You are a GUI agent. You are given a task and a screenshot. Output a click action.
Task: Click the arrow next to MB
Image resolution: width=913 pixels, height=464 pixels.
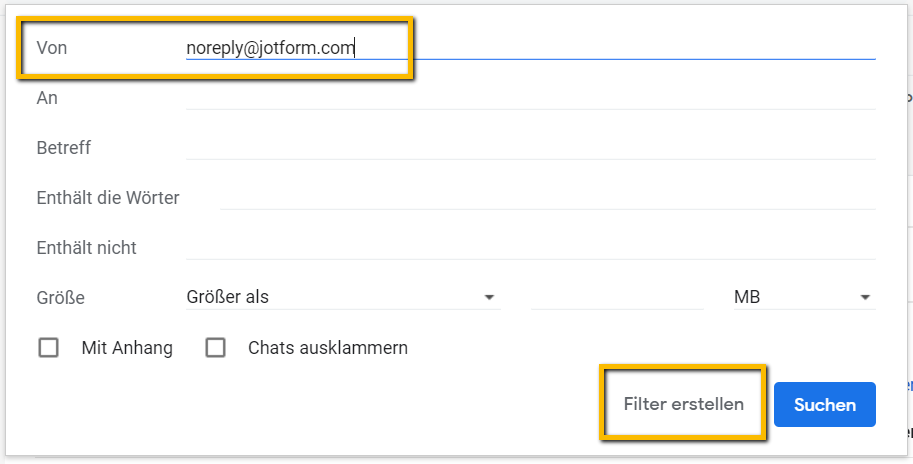click(x=864, y=298)
